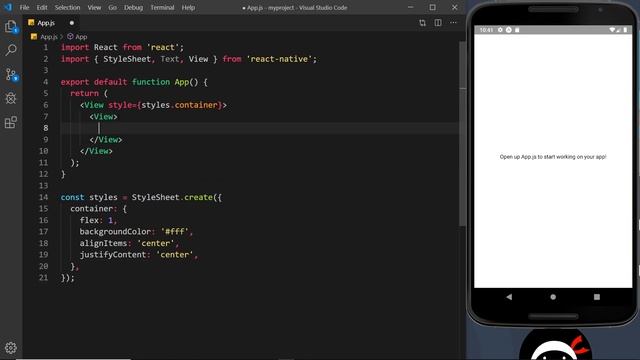640x360 pixels.
Task: Click the closing '</View>' on line 10
Action: [x=96, y=151]
